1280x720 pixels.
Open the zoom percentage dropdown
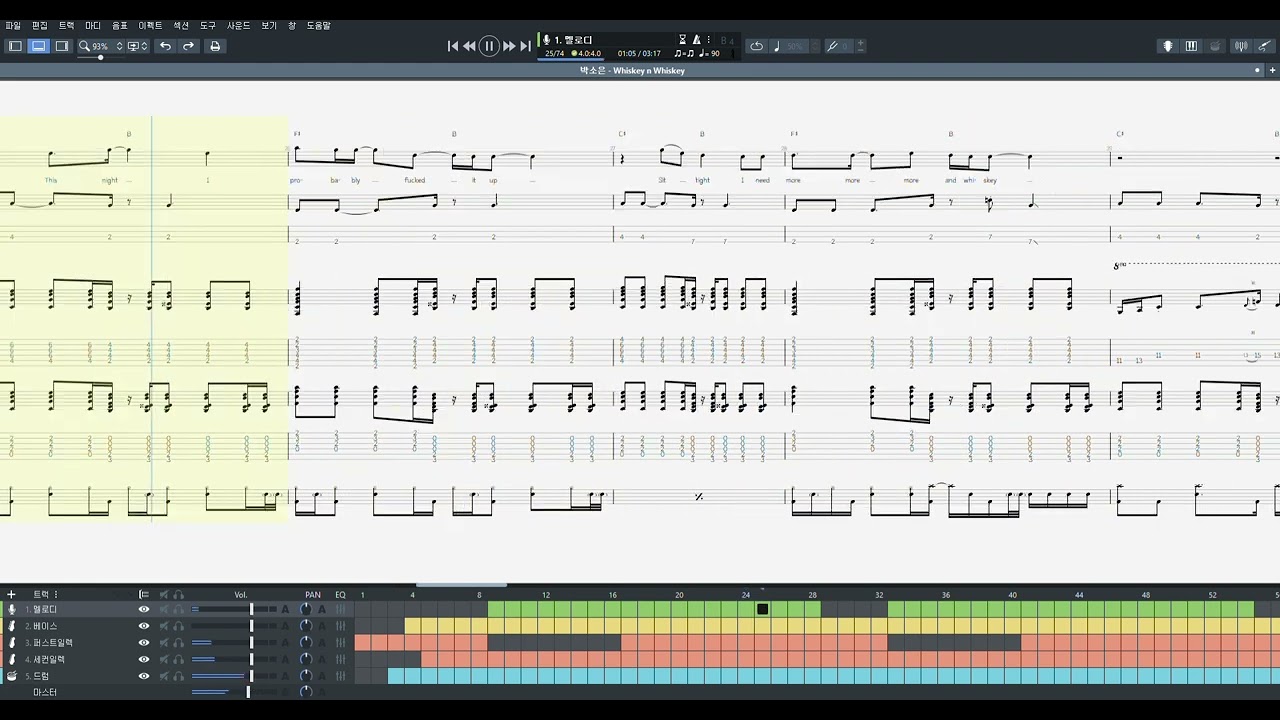click(107, 46)
